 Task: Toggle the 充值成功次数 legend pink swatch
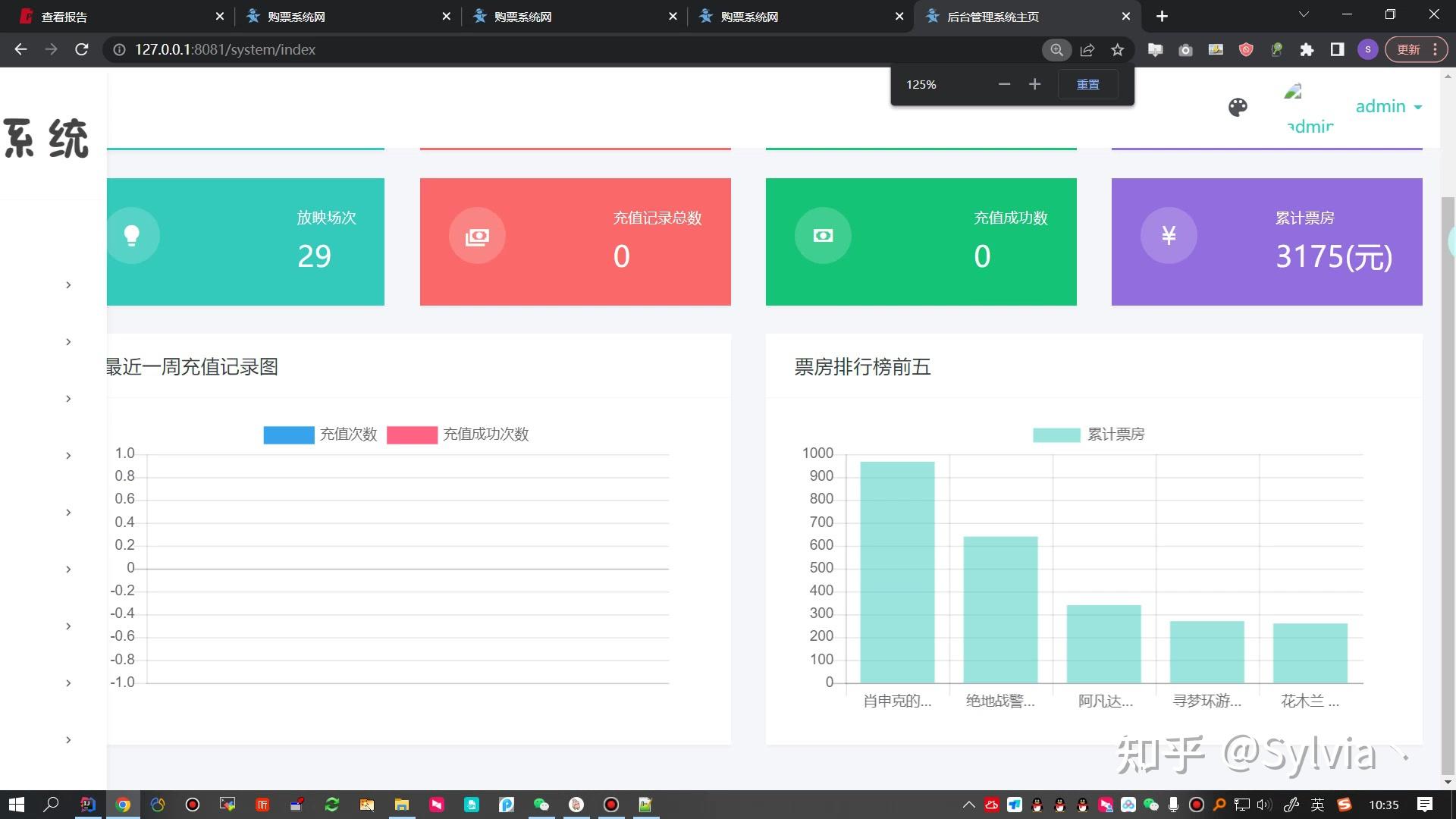412,435
